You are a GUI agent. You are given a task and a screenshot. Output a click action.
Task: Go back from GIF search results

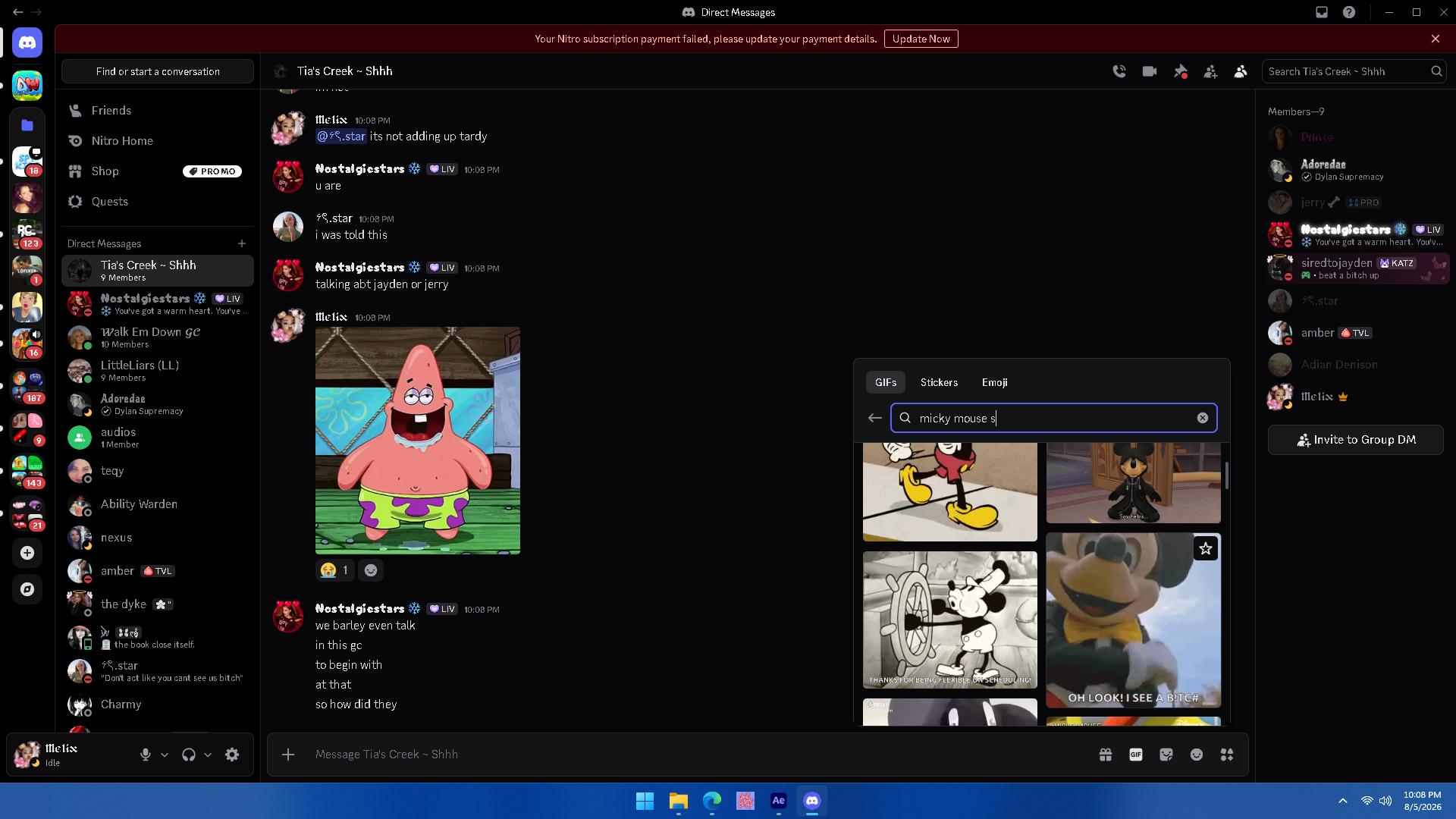pos(875,418)
